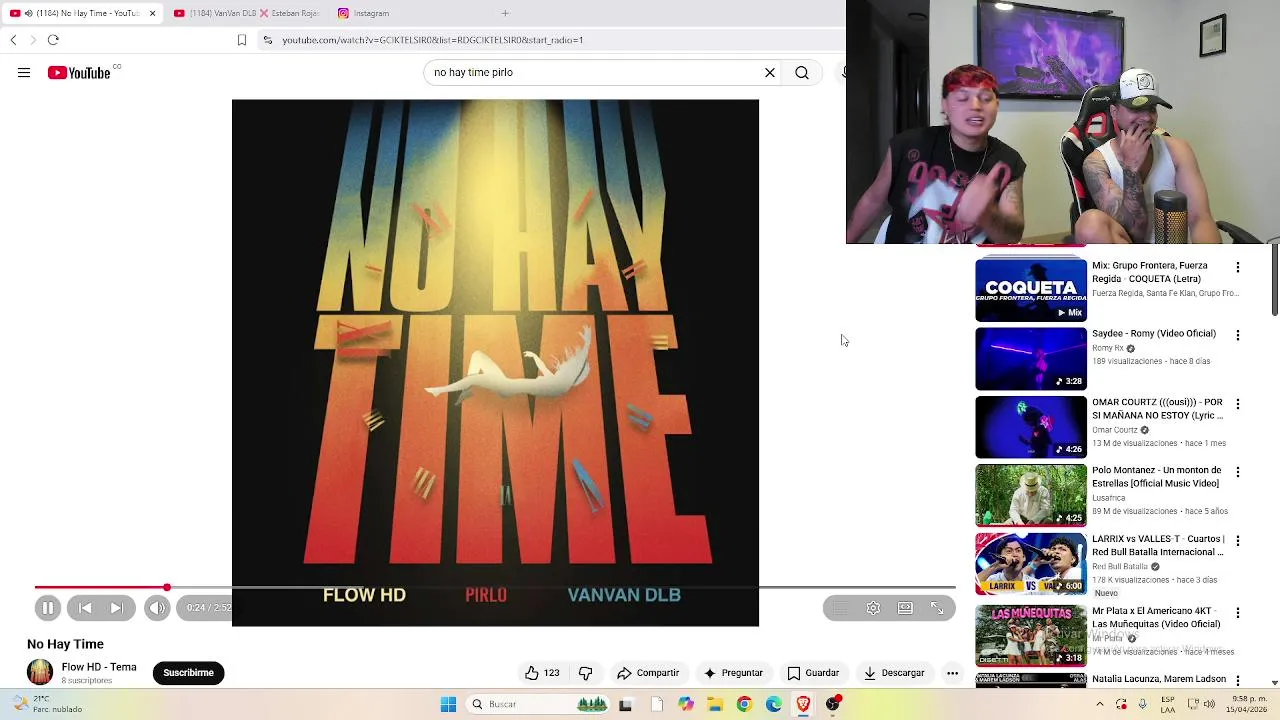Run search with the magnifier button
Image resolution: width=1280 pixels, height=720 pixels.
click(802, 73)
